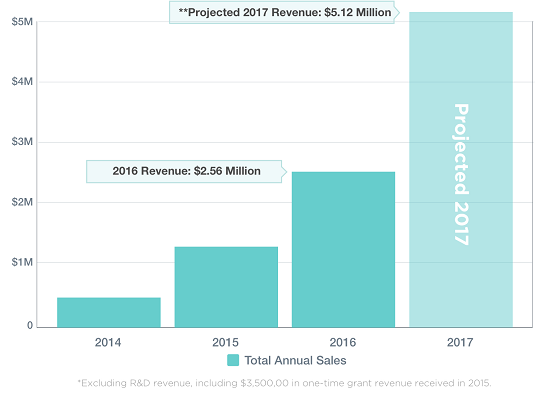Click the $5M y-axis label
The image size is (550, 399).
[22, 22]
